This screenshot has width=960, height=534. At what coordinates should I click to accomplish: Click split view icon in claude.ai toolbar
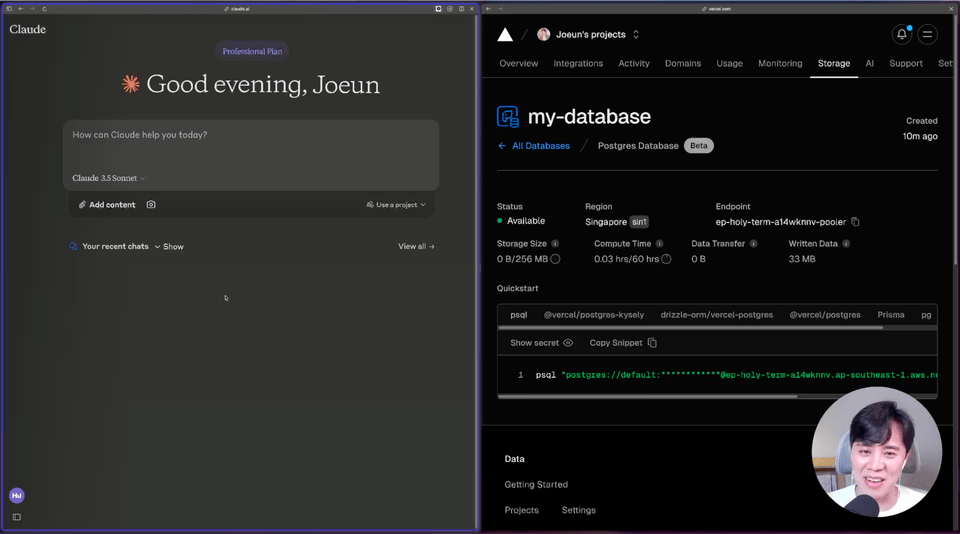click(461, 9)
